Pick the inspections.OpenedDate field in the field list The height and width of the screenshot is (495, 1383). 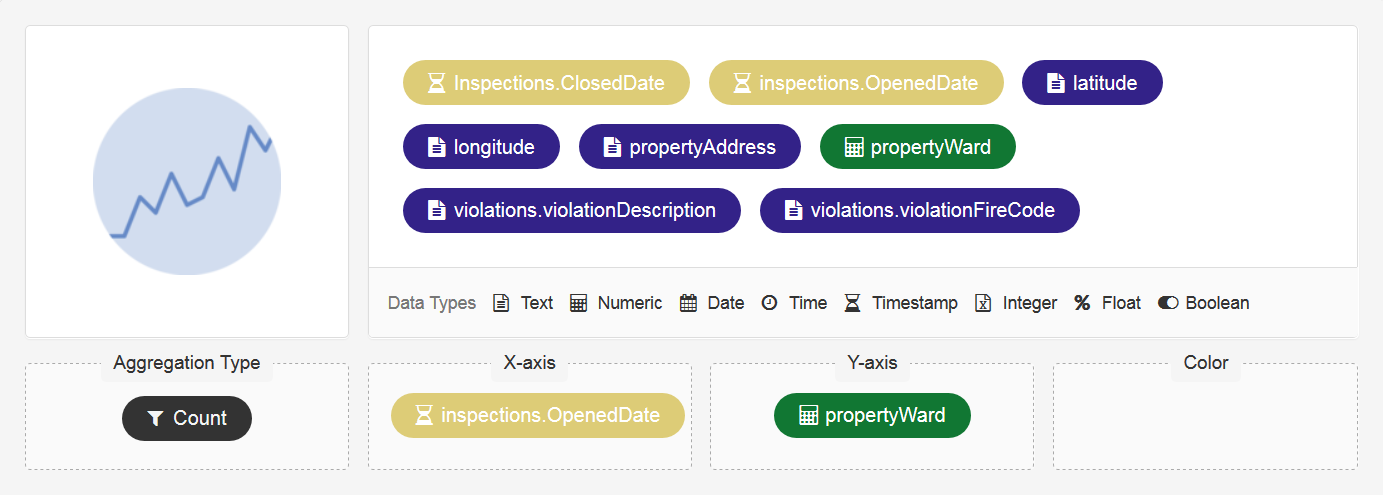pyautogui.click(x=856, y=83)
